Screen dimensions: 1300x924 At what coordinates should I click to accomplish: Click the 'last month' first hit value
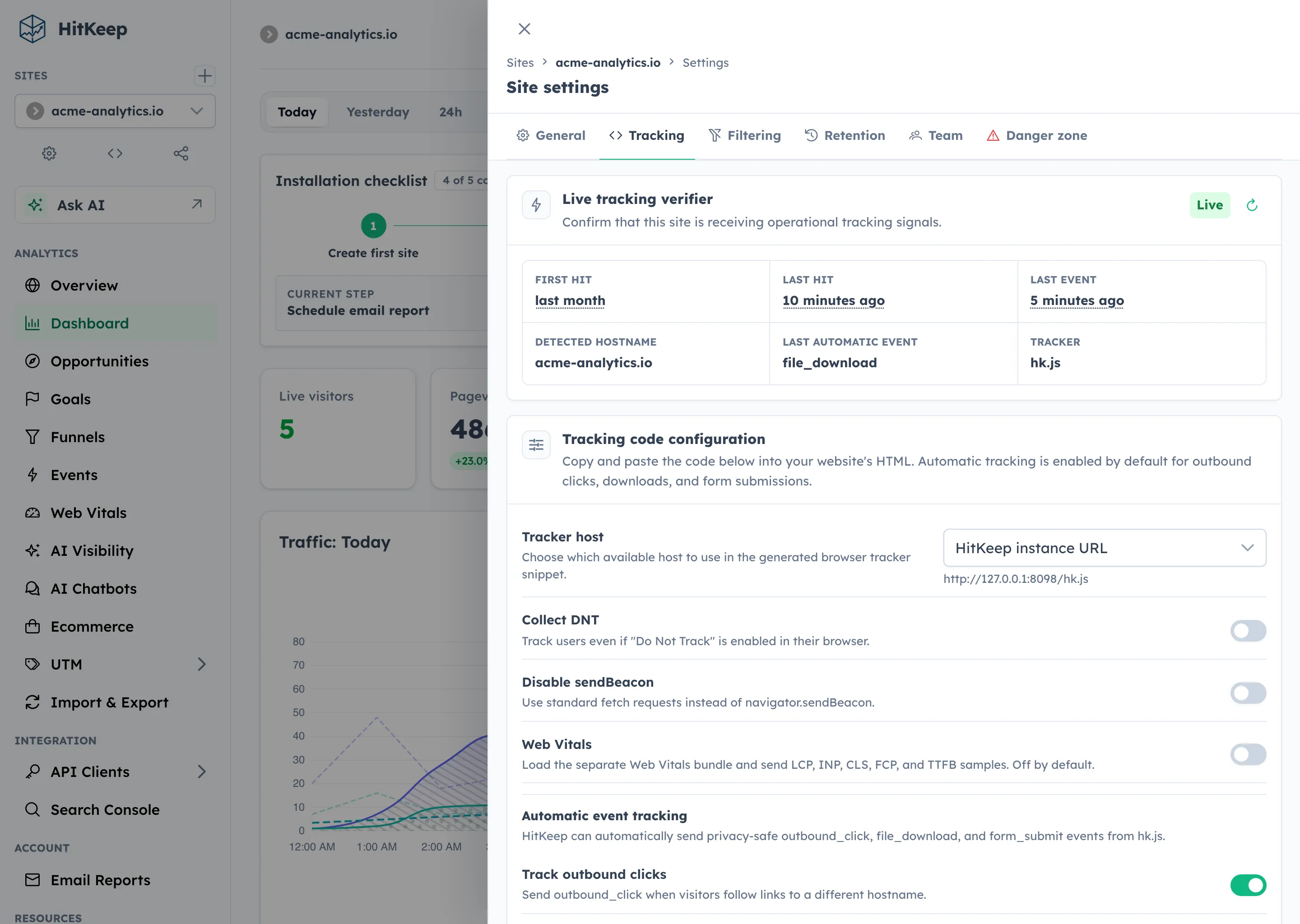[x=570, y=300]
